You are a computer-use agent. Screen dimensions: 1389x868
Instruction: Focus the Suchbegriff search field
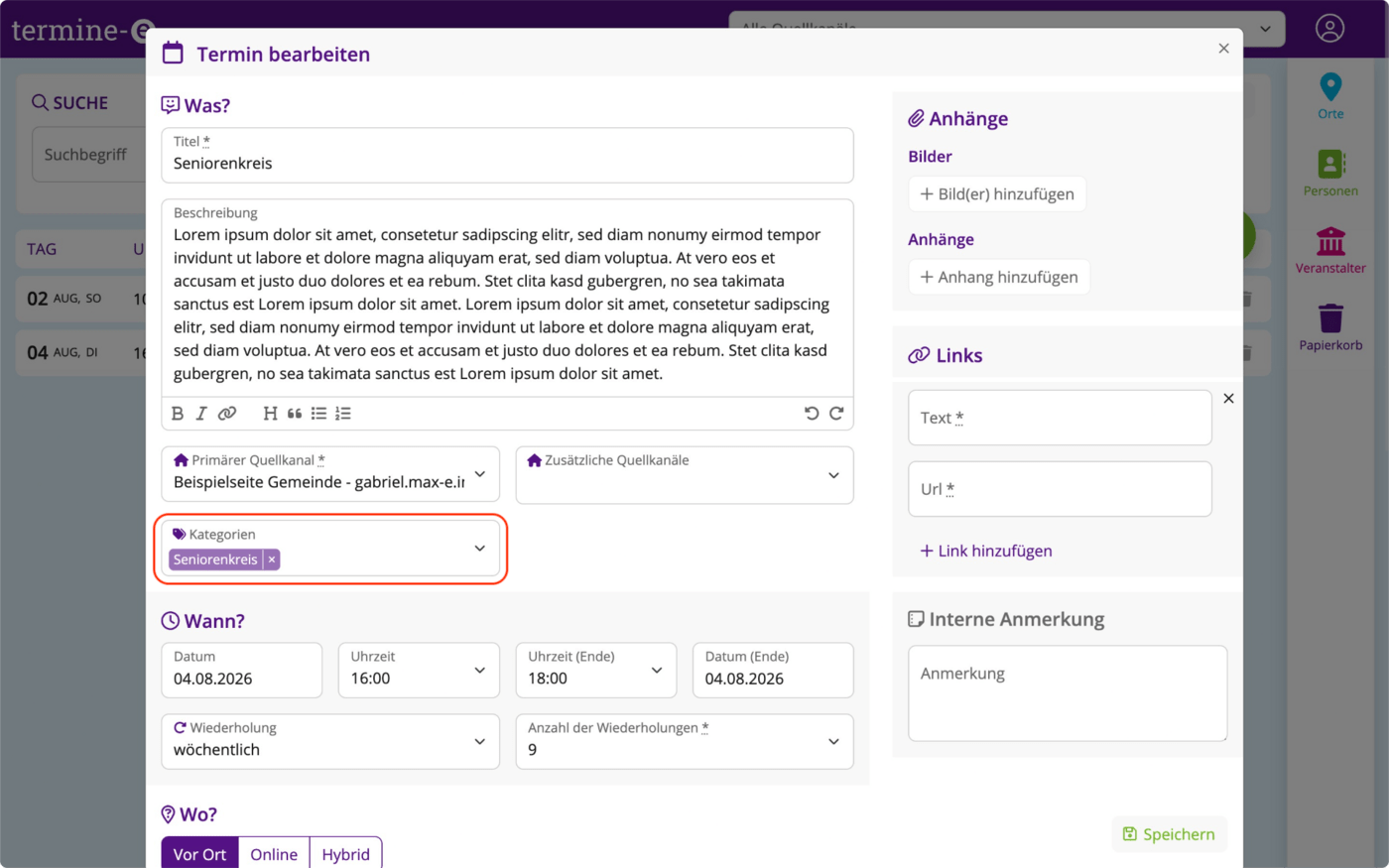point(89,155)
